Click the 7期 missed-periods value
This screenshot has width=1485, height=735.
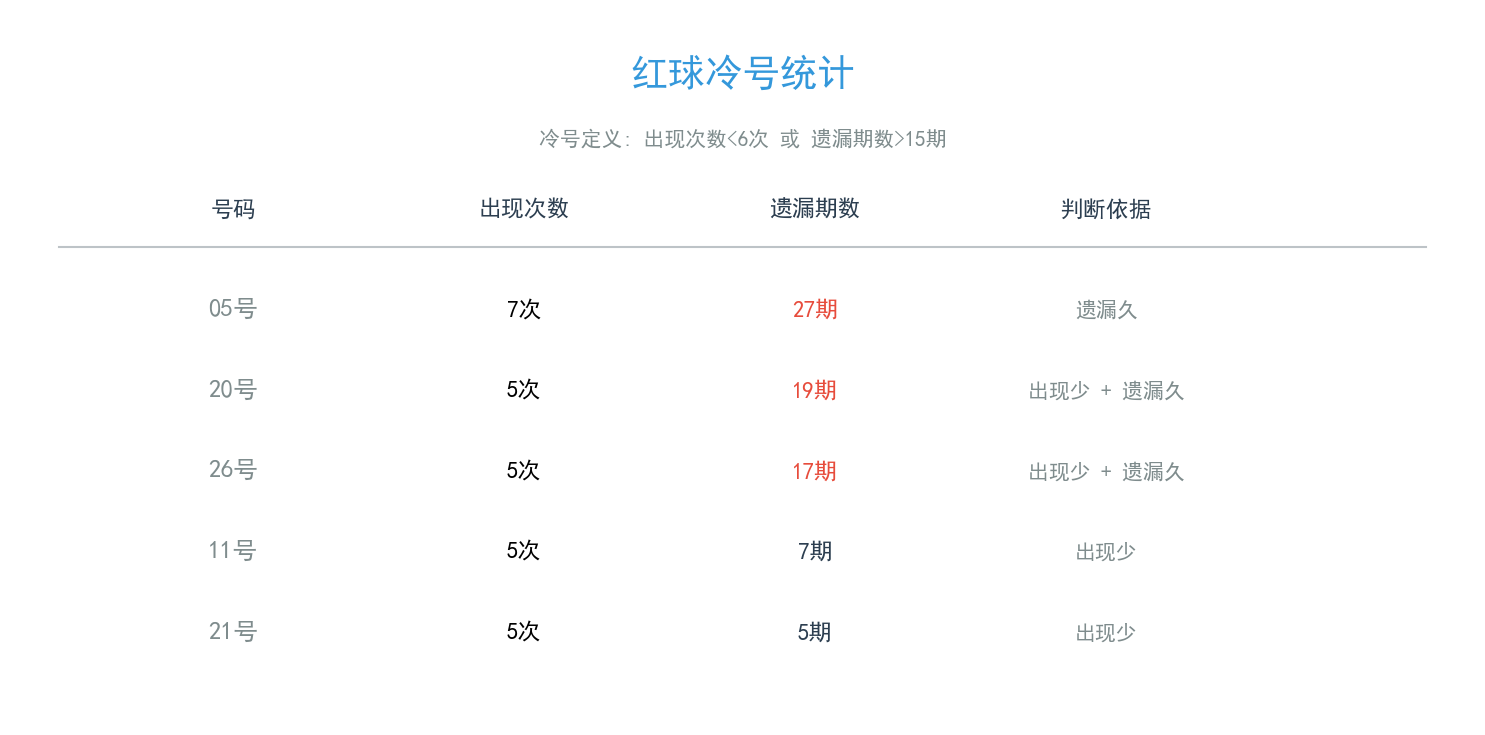click(814, 552)
